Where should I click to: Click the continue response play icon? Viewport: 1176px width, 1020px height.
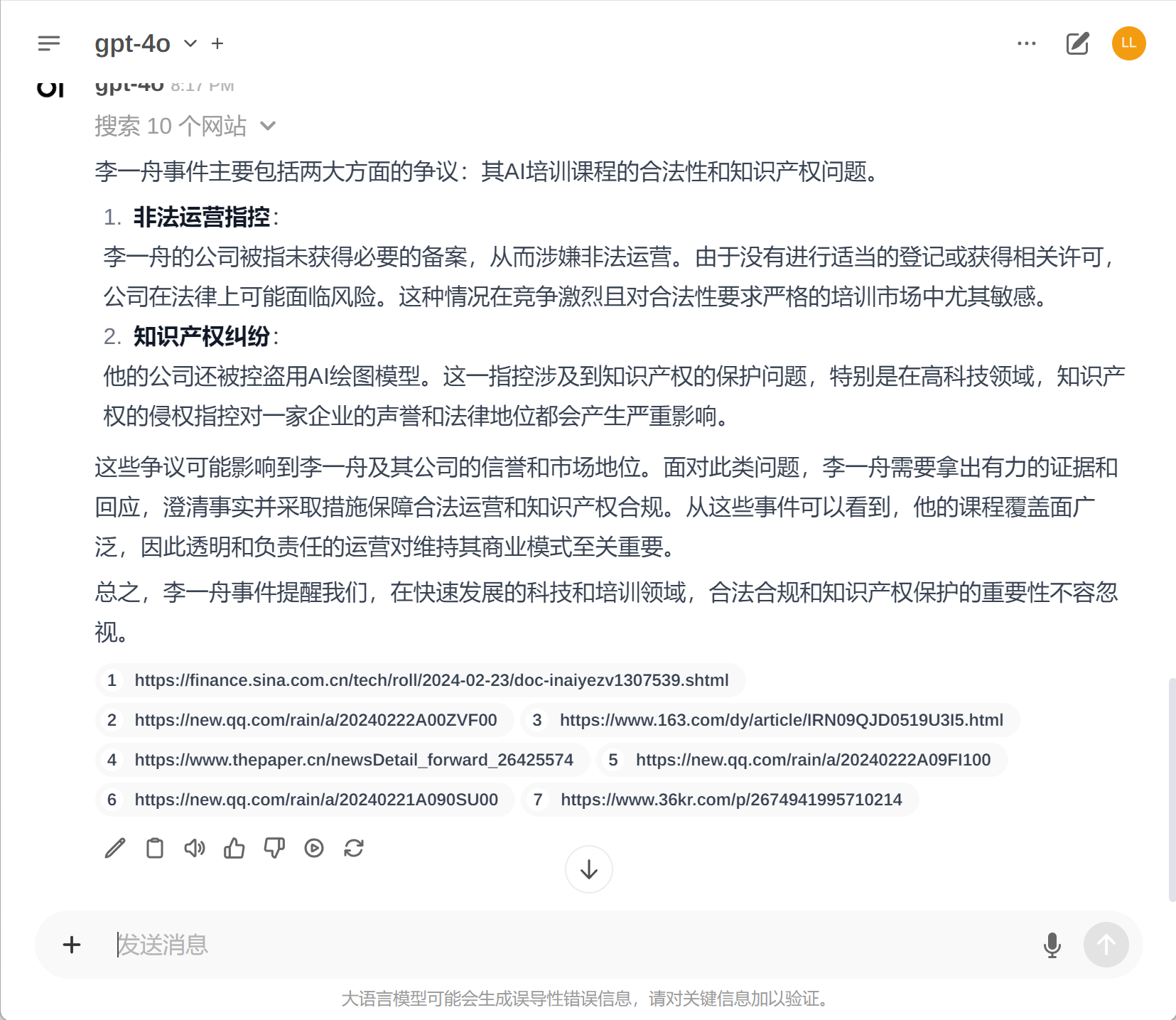point(314,848)
